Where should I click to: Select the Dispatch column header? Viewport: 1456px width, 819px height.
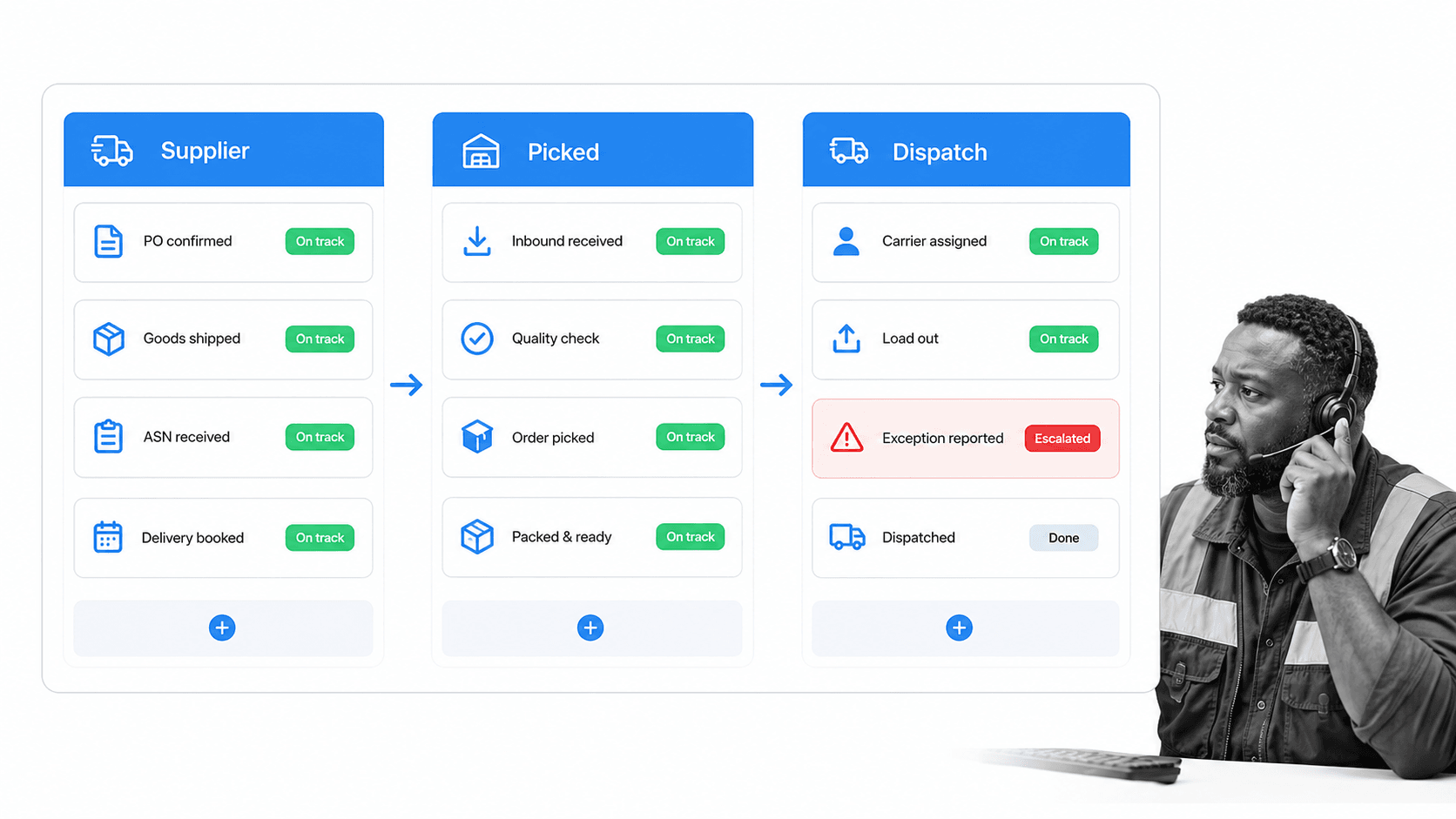[967, 149]
